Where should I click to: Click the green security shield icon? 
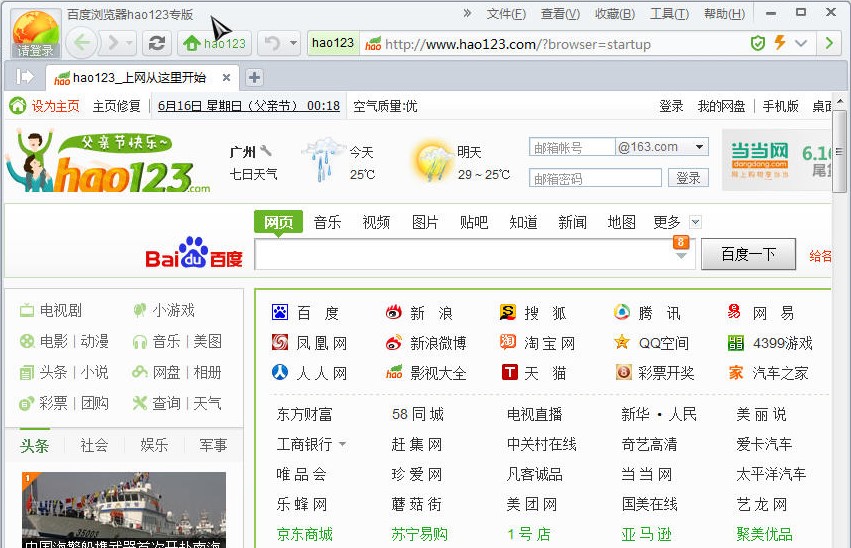coord(758,43)
